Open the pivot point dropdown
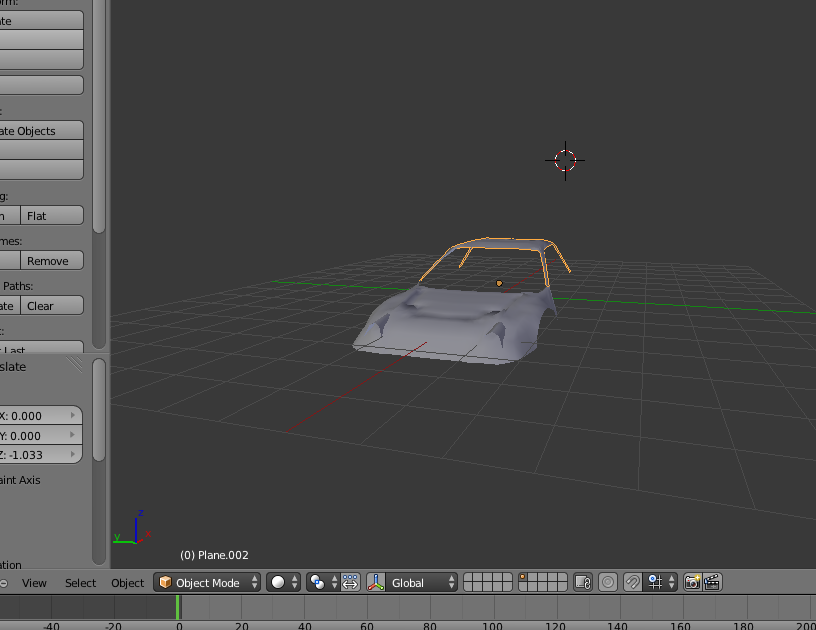This screenshot has height=630, width=816. [323, 582]
